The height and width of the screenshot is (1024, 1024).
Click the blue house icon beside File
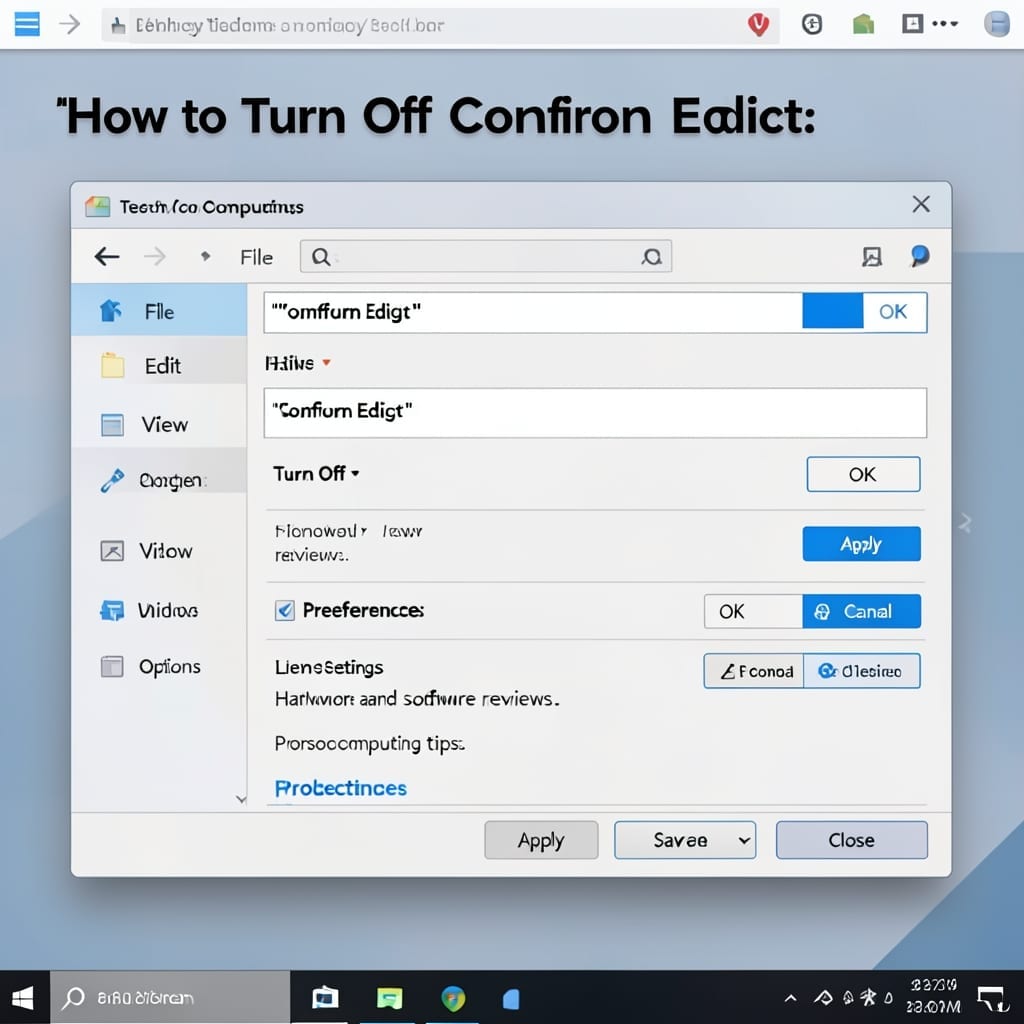coord(110,310)
